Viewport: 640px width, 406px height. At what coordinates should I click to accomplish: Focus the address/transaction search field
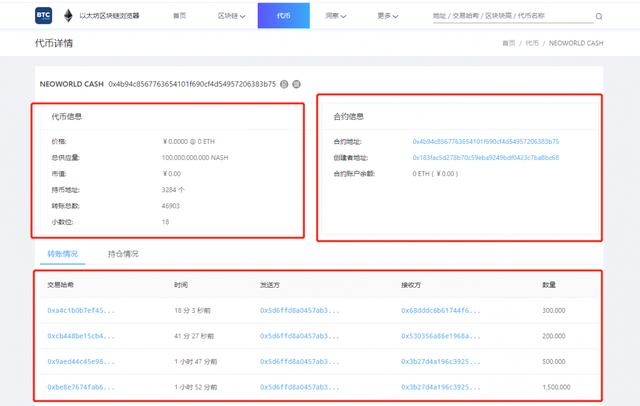coord(513,16)
